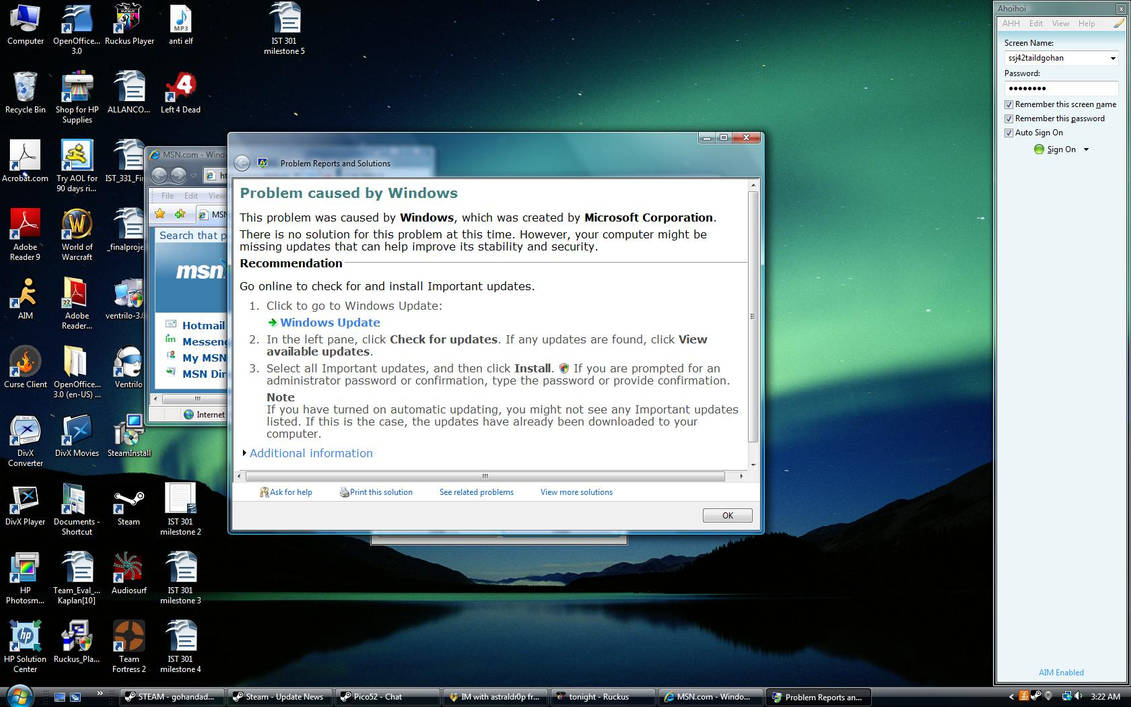This screenshot has width=1131, height=707.
Task: Click the AIM Sign On button
Action: click(1055, 149)
